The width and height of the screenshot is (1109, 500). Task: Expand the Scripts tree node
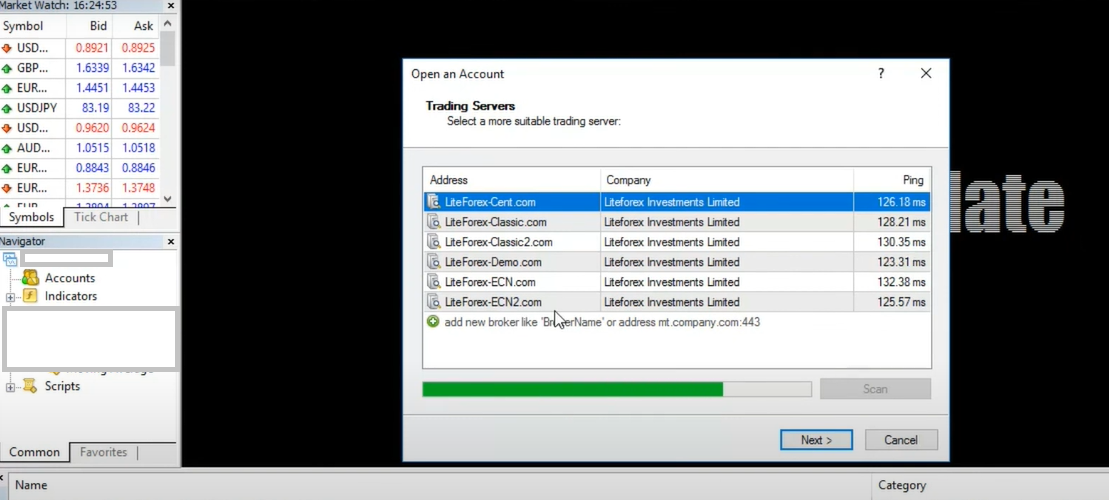tap(10, 387)
